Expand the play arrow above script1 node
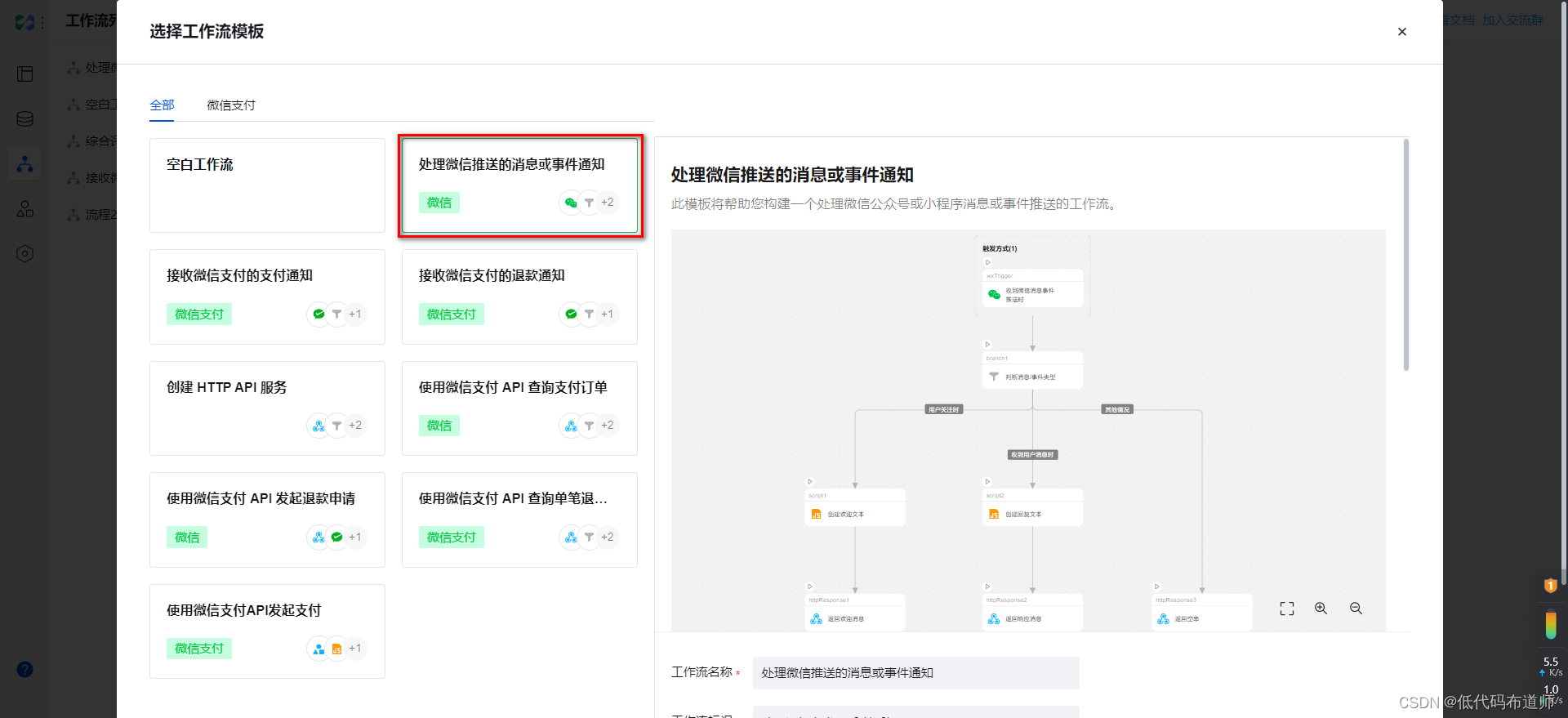 tap(810, 482)
